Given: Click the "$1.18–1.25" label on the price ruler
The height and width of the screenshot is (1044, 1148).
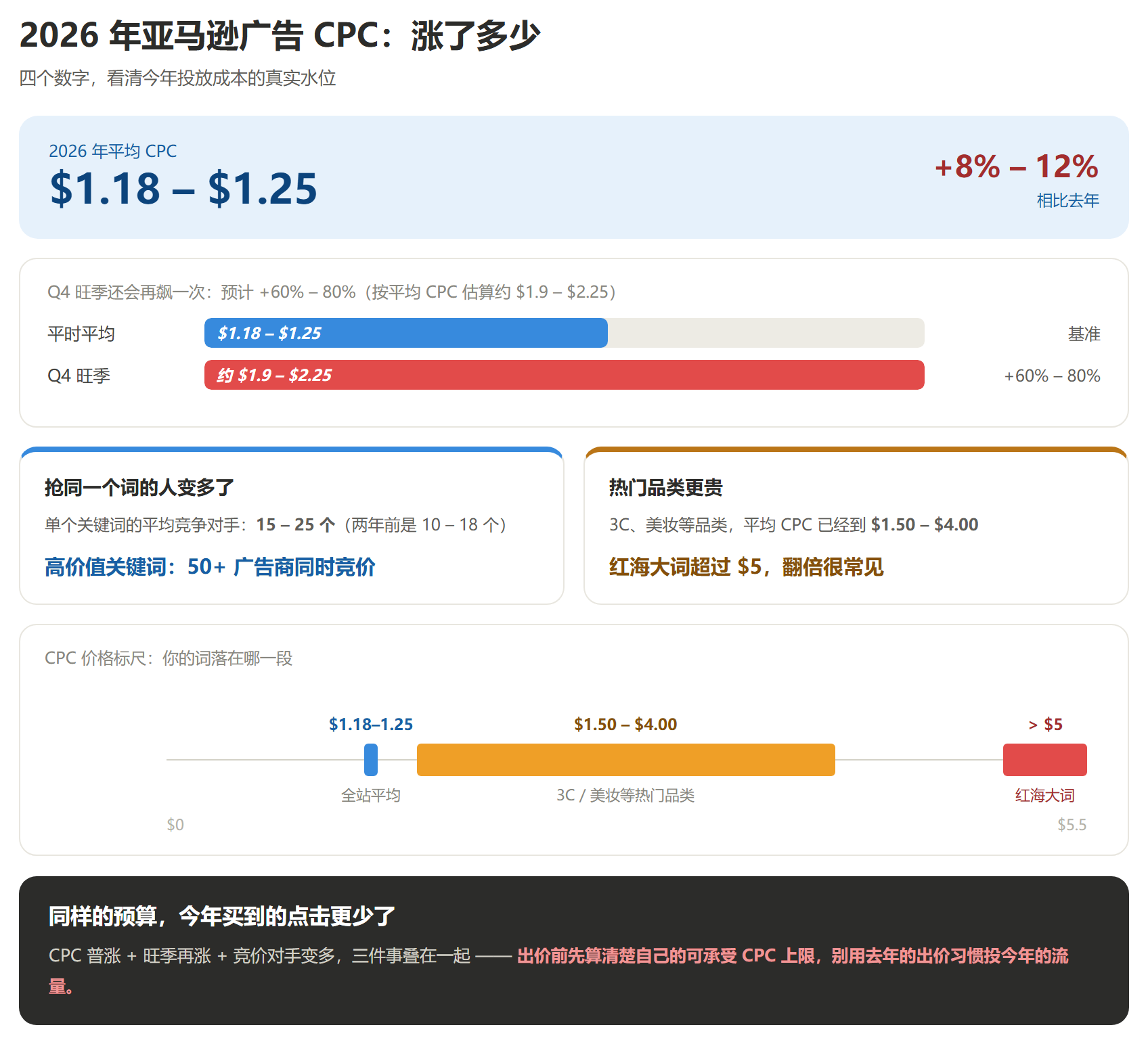Looking at the screenshot, I should pos(371,724).
